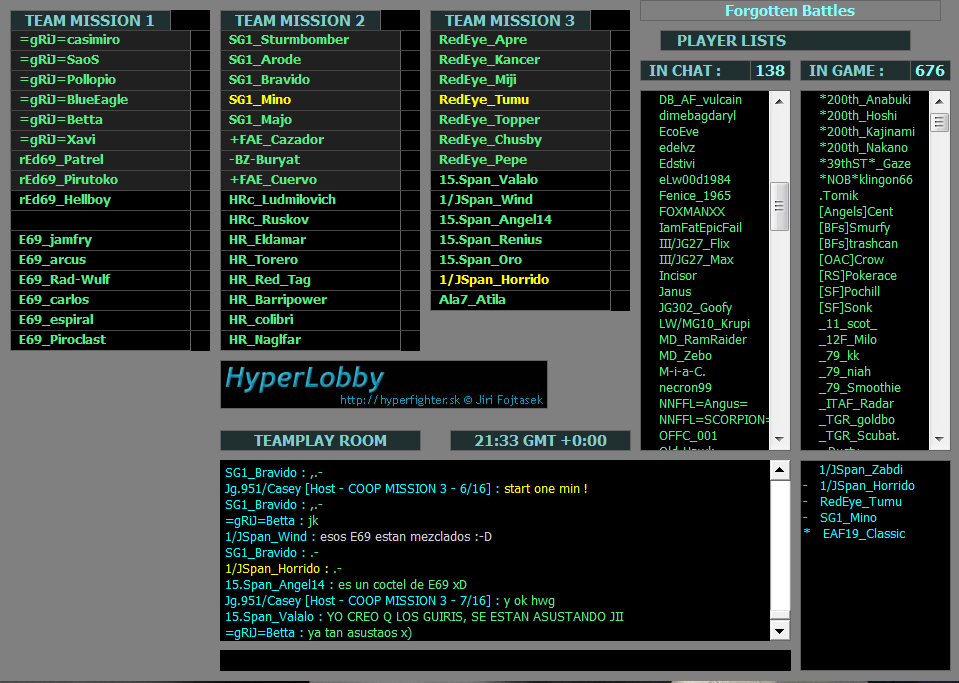Select Ala7_Atila slot in Team Mission 3
This screenshot has width=959, height=683.
520,300
